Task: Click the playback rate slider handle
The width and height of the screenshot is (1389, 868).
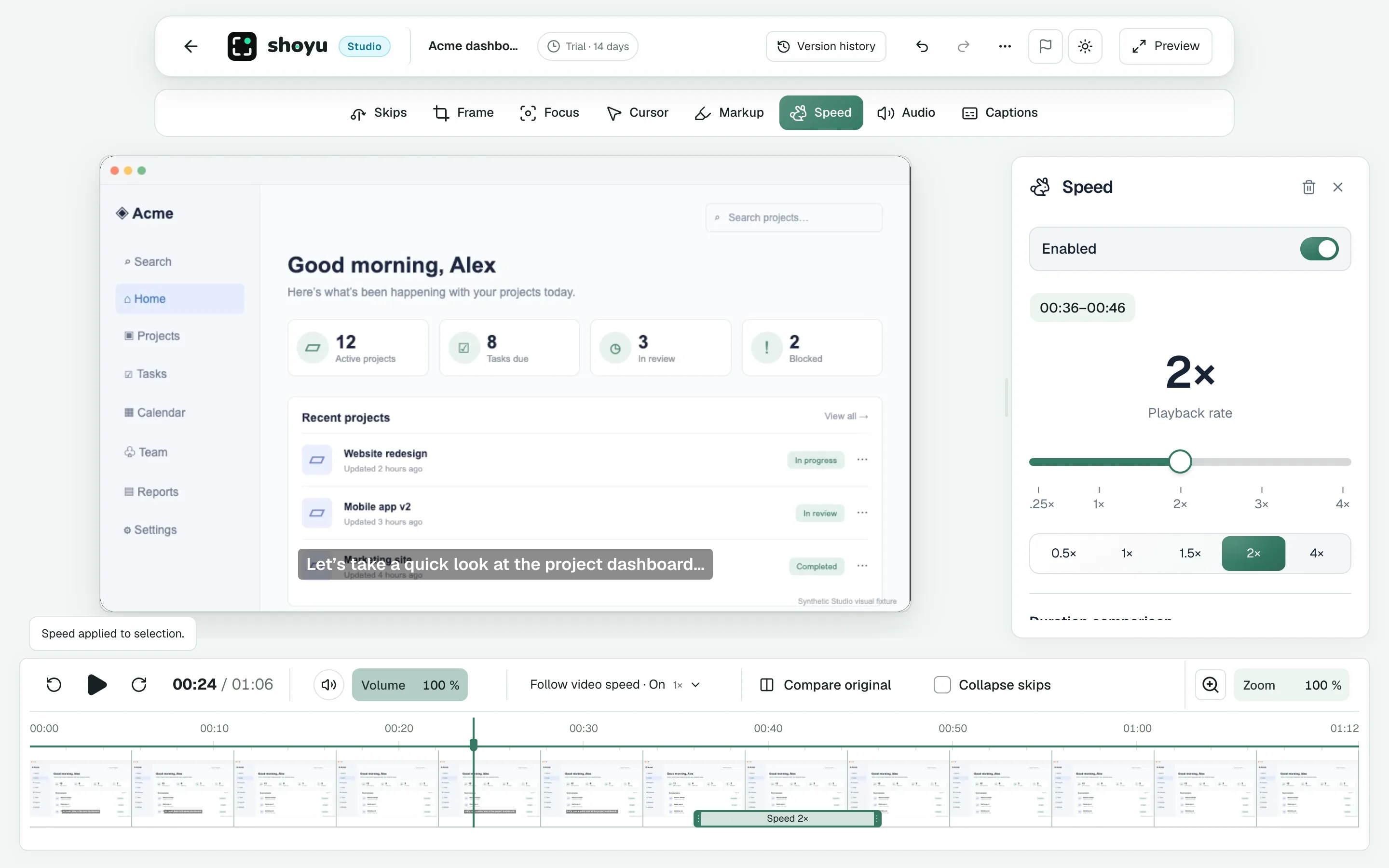Action: pos(1180,461)
